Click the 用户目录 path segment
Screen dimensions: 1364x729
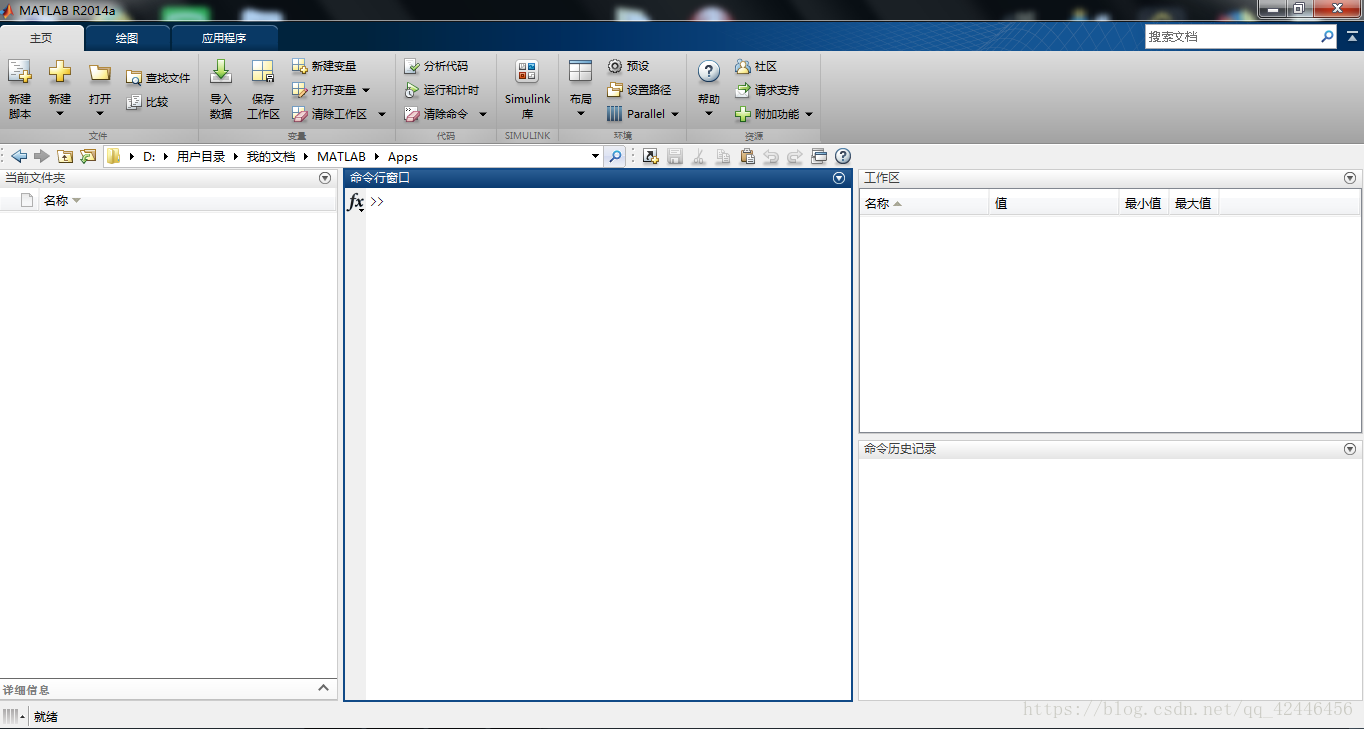coord(201,157)
